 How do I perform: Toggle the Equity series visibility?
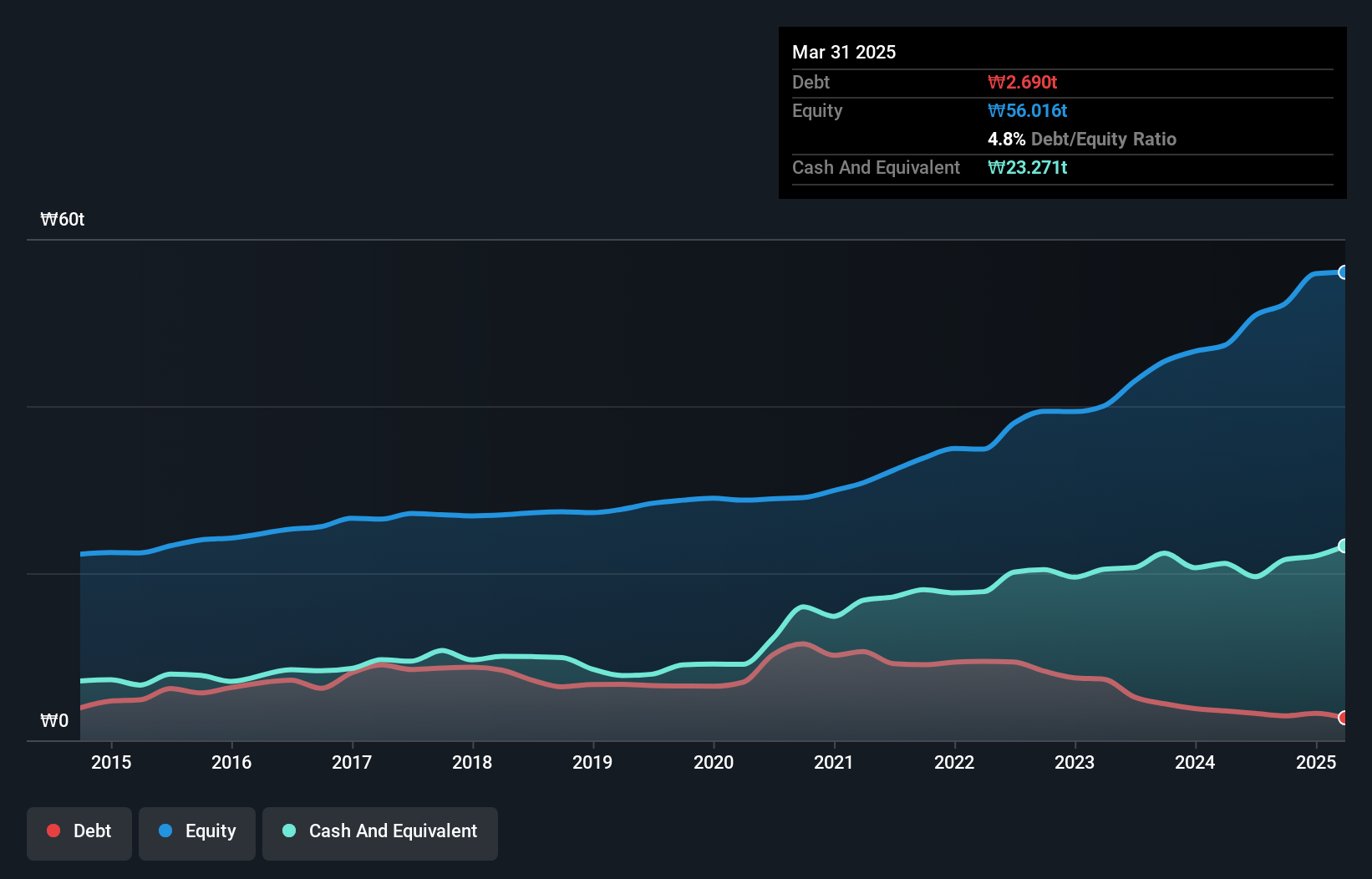pyautogui.click(x=197, y=833)
